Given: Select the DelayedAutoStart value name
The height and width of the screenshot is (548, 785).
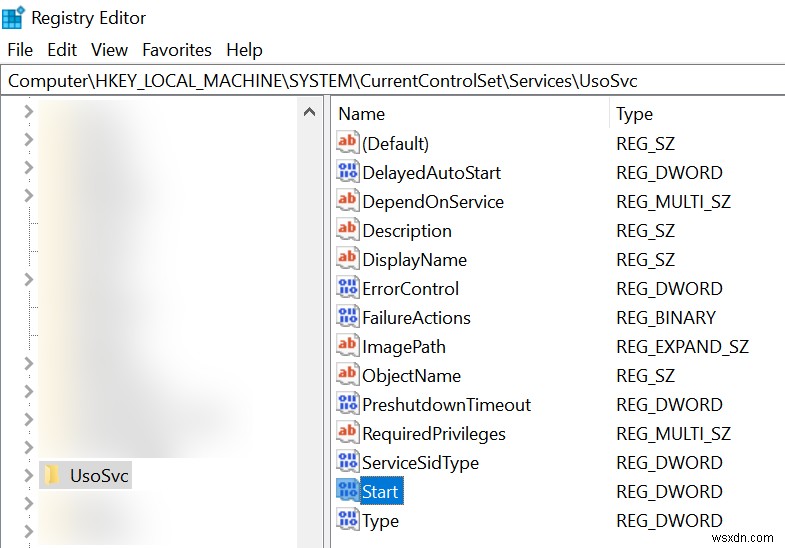Looking at the screenshot, I should [432, 173].
